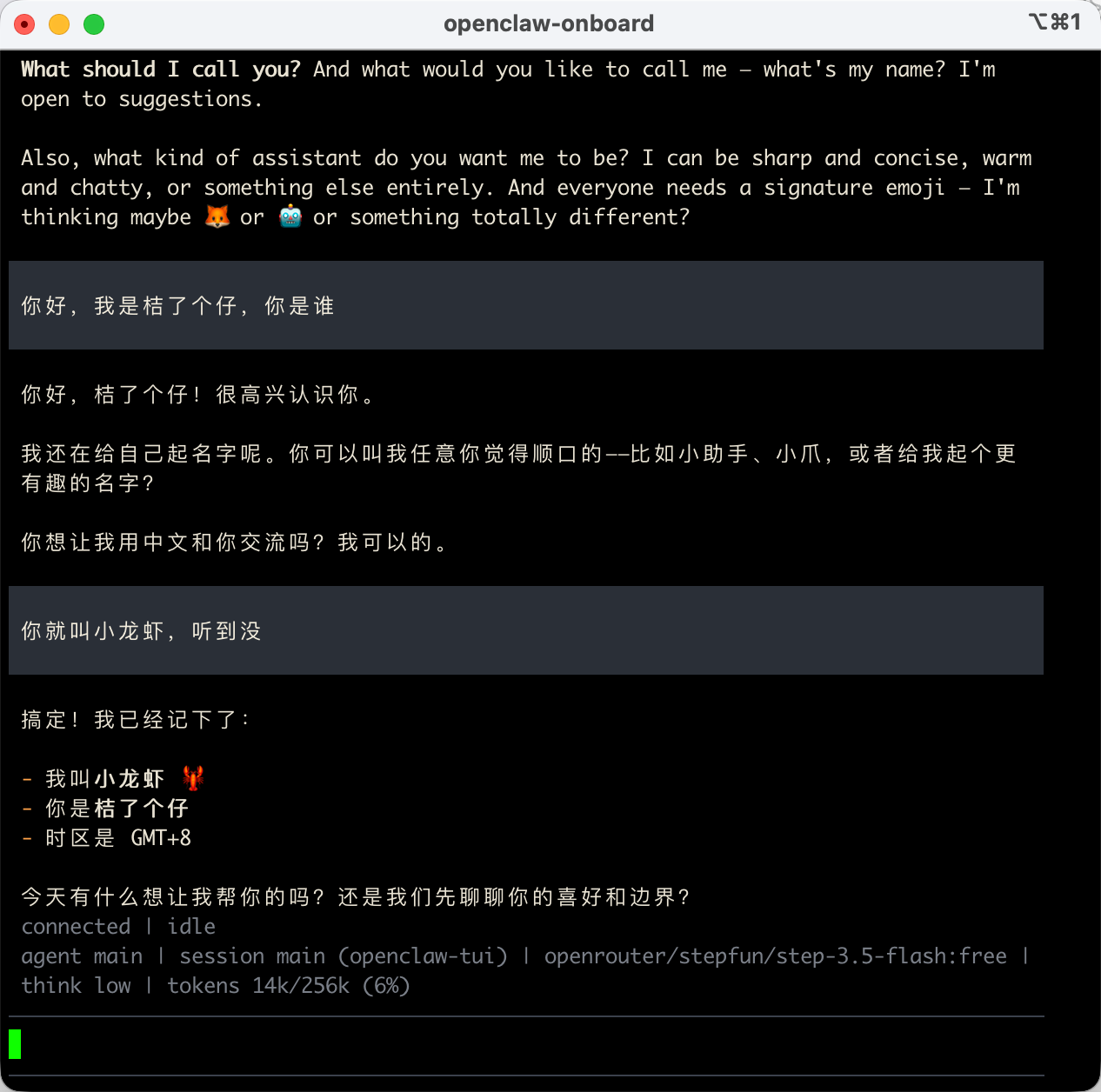This screenshot has height=1092, width=1101.
Task: Click the openclaw-onboard window title
Action: [549, 23]
